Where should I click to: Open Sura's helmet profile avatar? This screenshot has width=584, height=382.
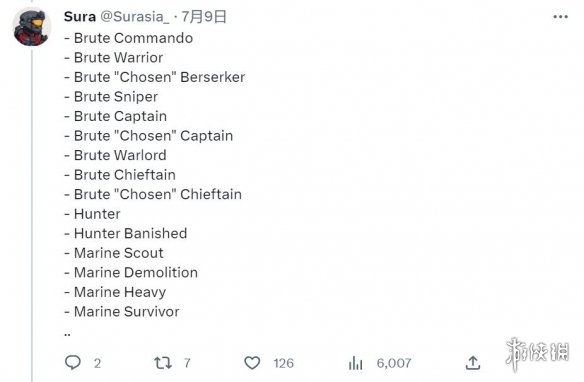(32, 28)
